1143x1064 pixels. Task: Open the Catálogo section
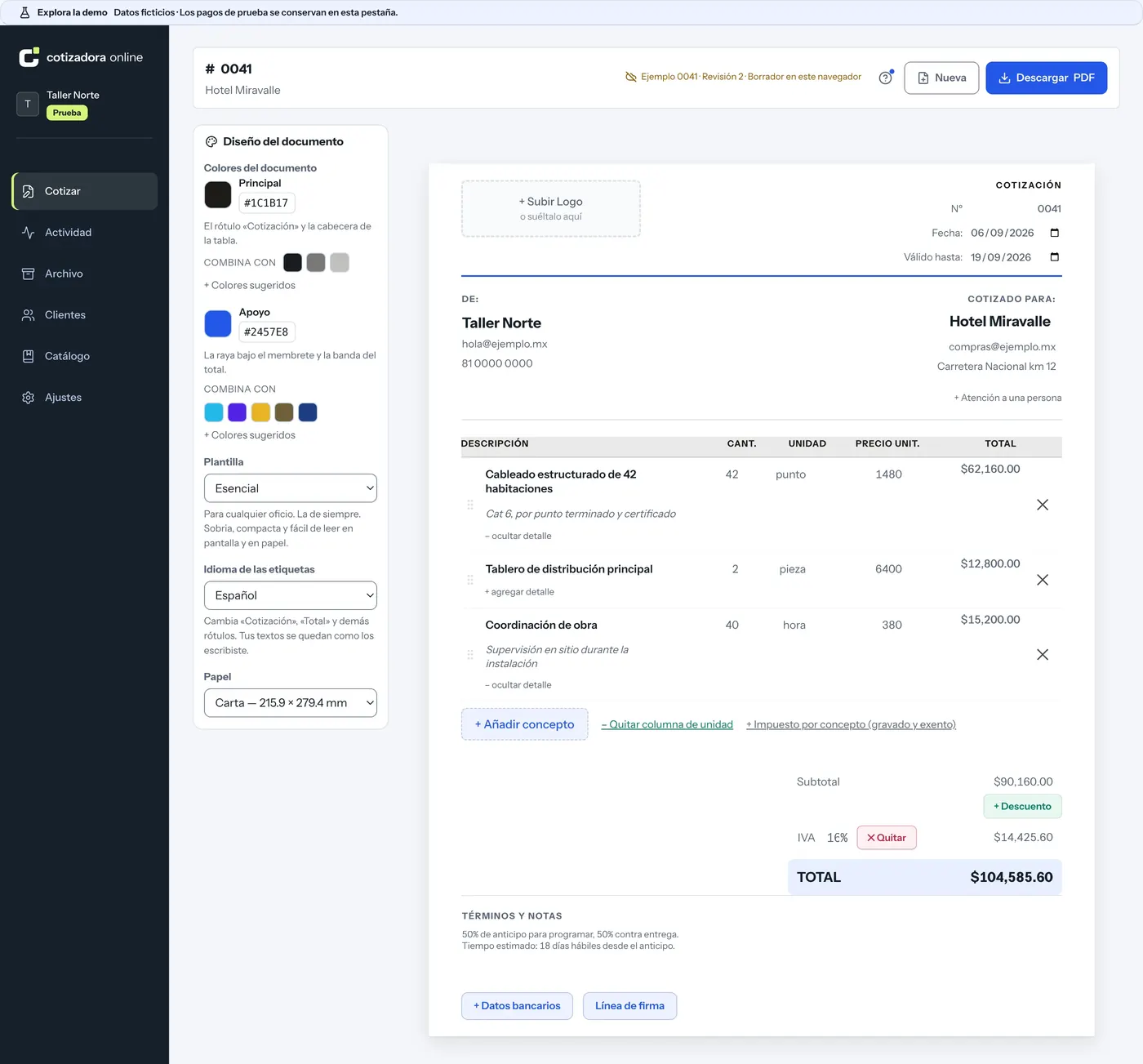[x=85, y=356]
